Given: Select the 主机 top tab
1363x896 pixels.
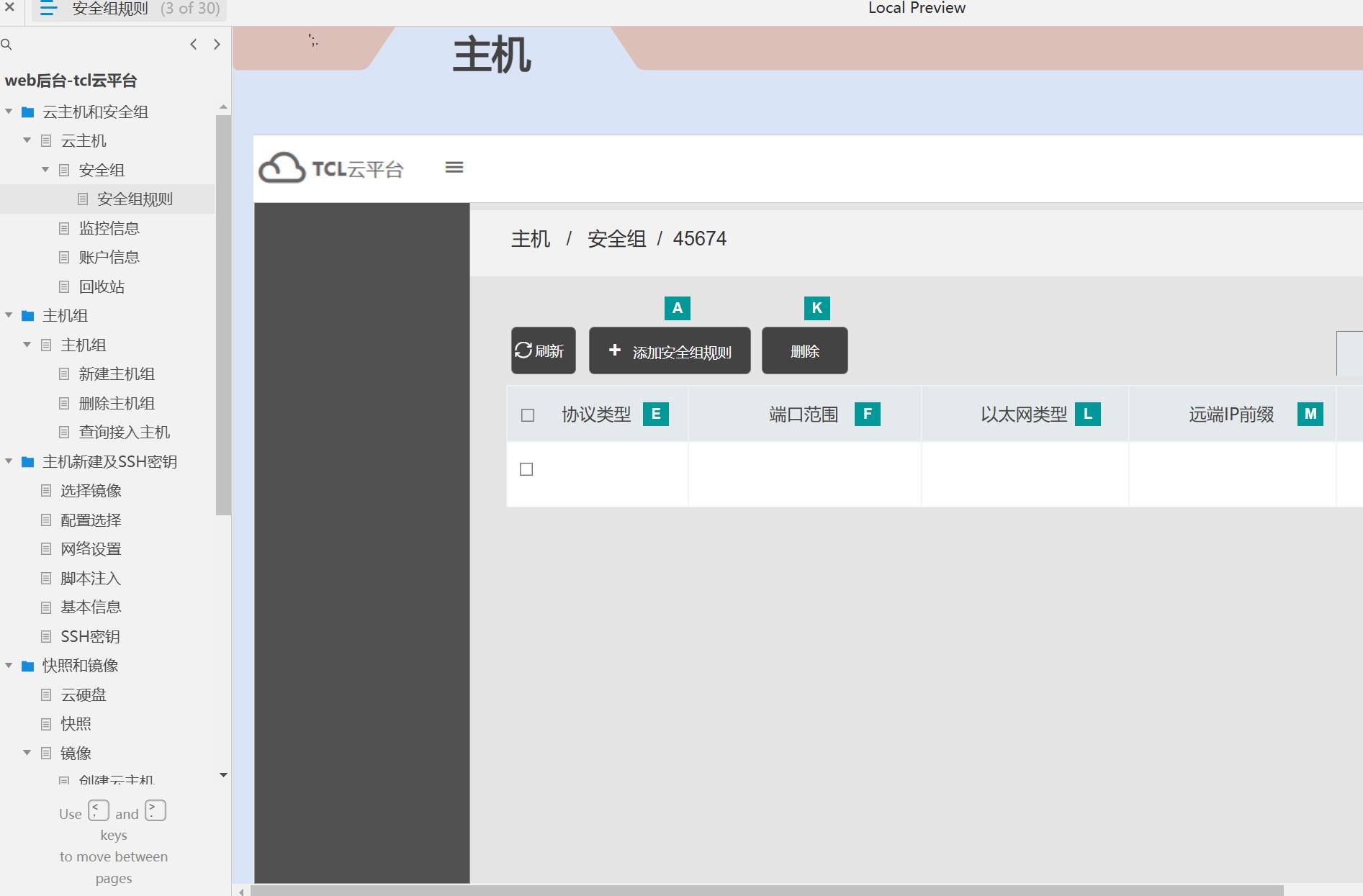Looking at the screenshot, I should tap(492, 55).
